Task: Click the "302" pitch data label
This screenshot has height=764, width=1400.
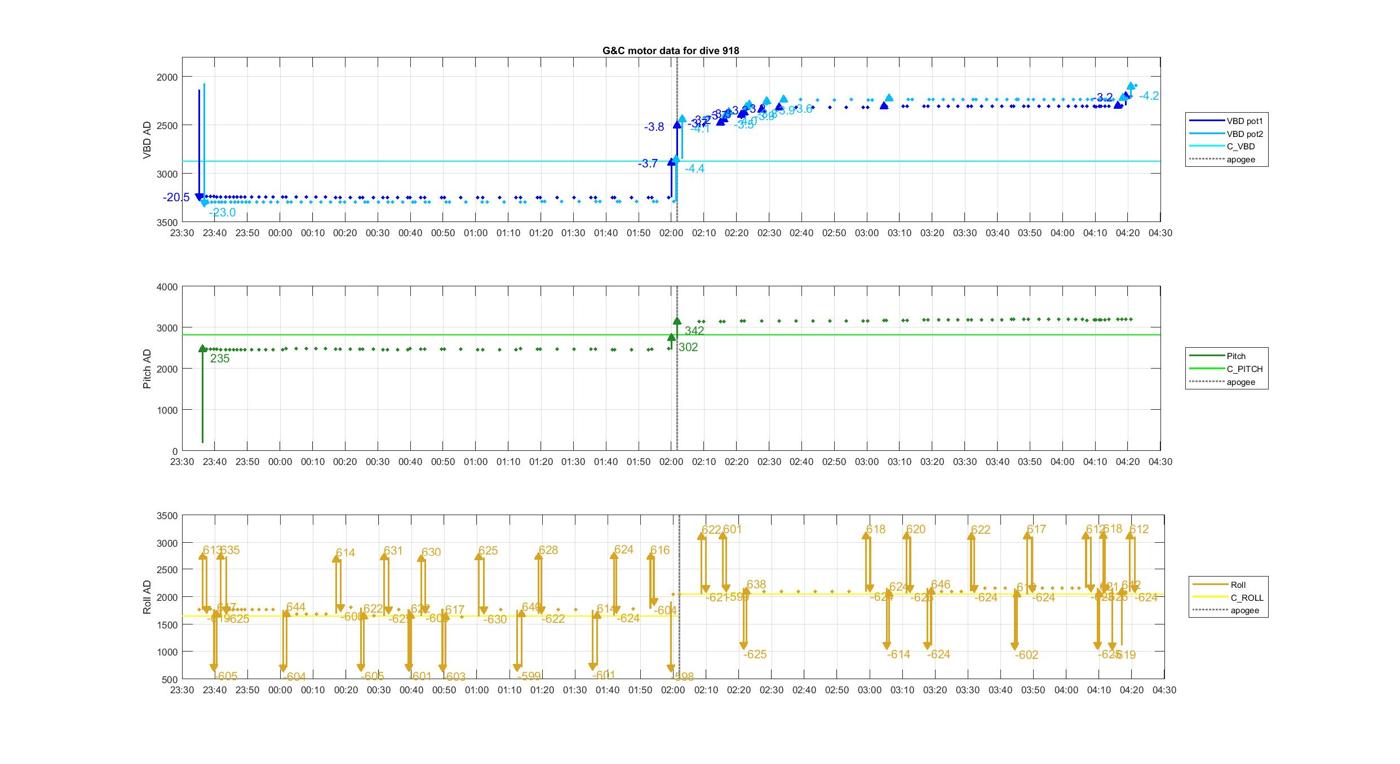Action: pos(688,347)
